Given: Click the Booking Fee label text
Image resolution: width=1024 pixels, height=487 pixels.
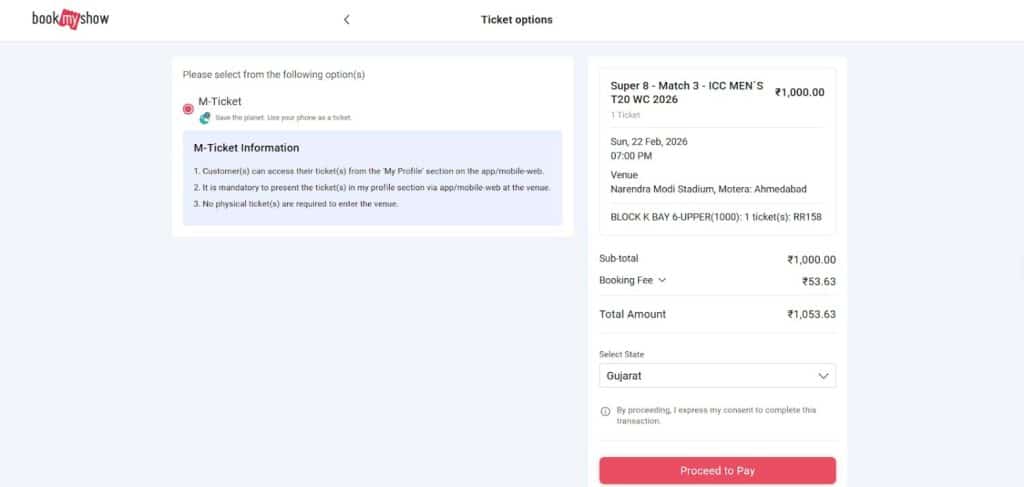Looking at the screenshot, I should click(x=625, y=281).
